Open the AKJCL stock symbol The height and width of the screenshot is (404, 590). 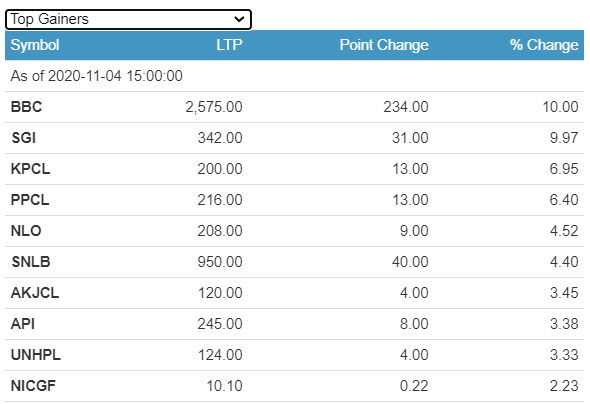[35, 293]
